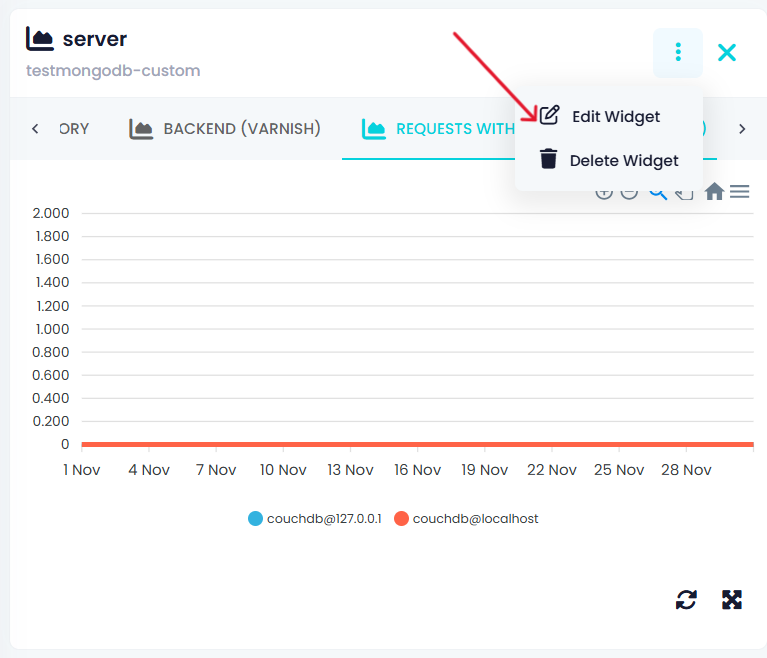Click the orange couchdb@localhost legend marker
Viewport: 767px width, 658px height.
[401, 519]
